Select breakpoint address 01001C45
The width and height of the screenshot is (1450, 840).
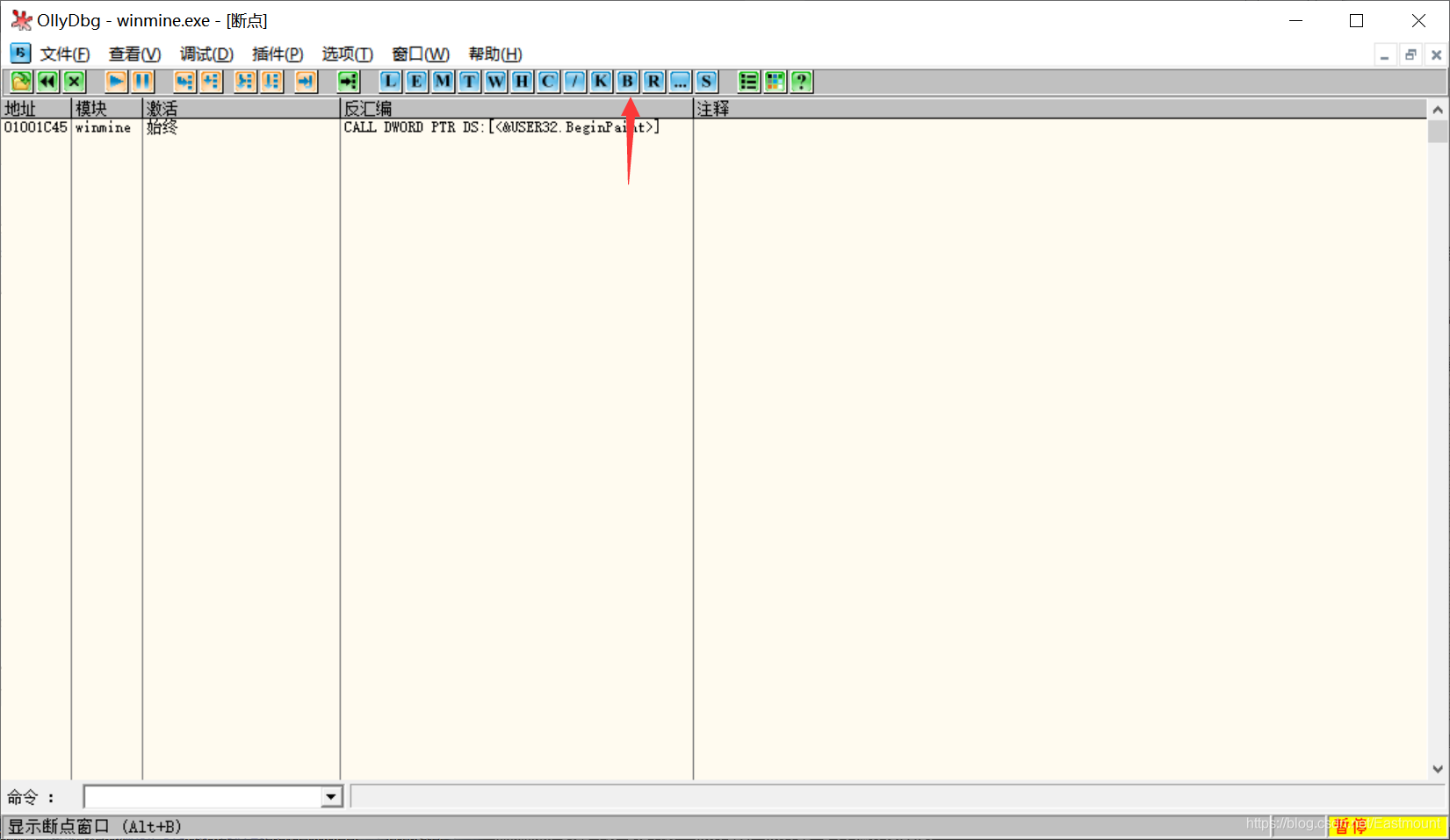click(35, 127)
